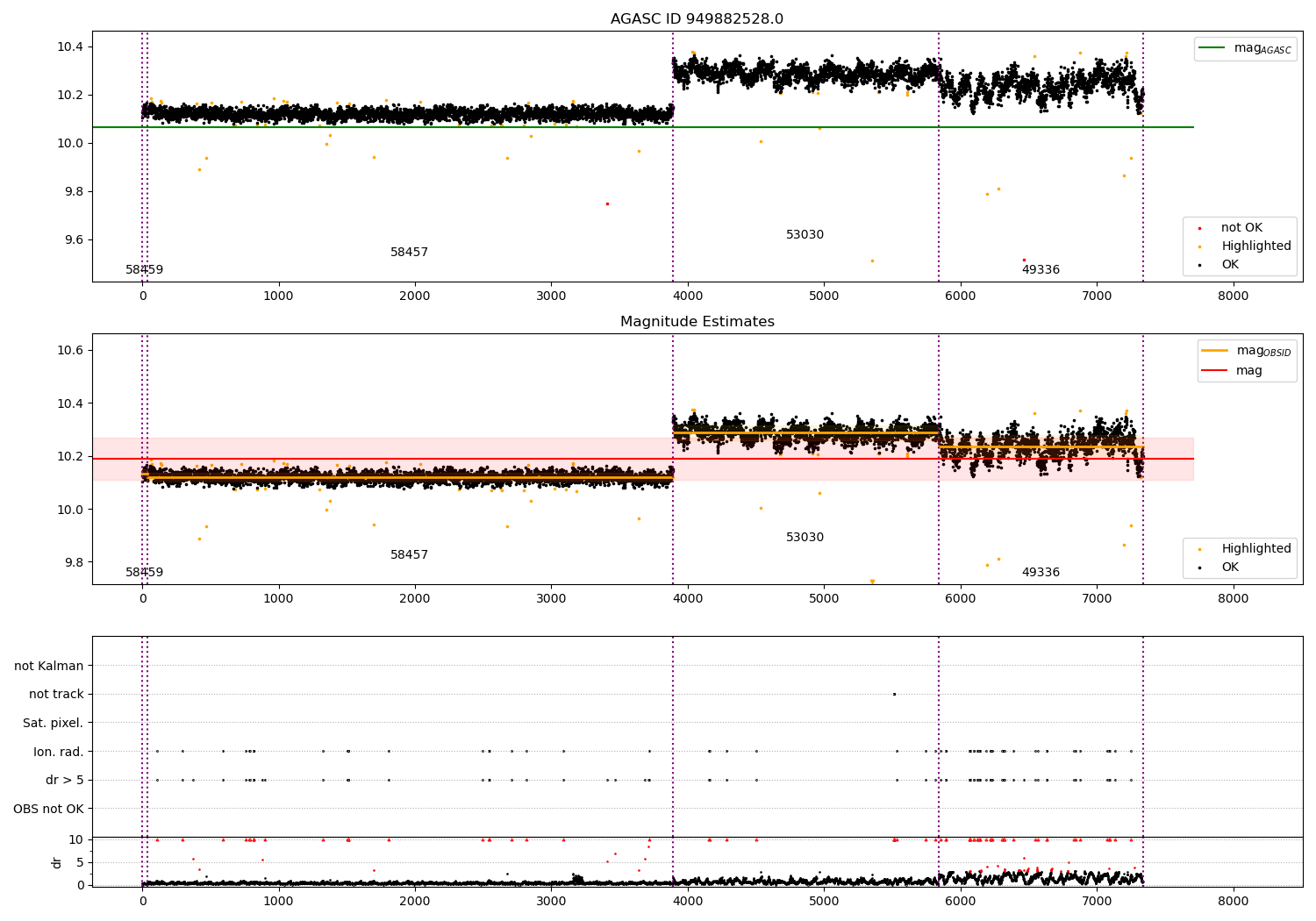
Task: Click the middle plot's 10.6 y-axis tick label
Action: point(70,351)
